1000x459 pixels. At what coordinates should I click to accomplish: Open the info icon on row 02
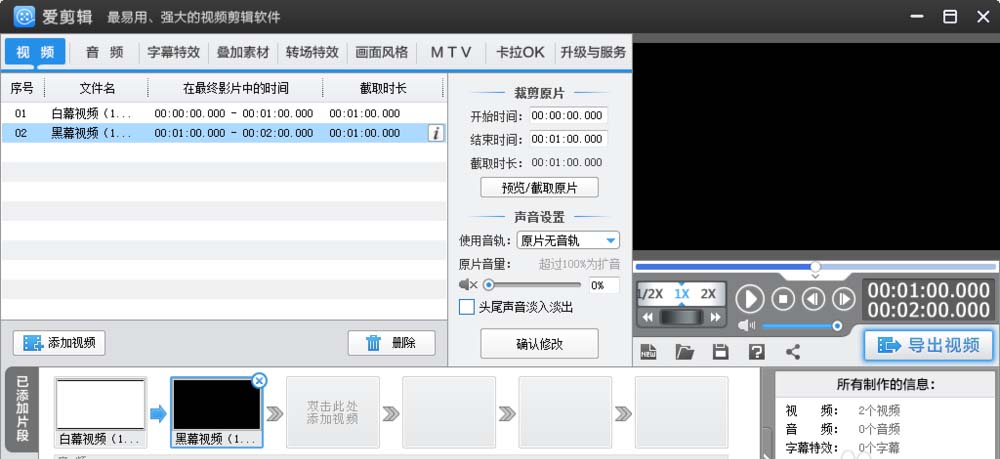[436, 133]
